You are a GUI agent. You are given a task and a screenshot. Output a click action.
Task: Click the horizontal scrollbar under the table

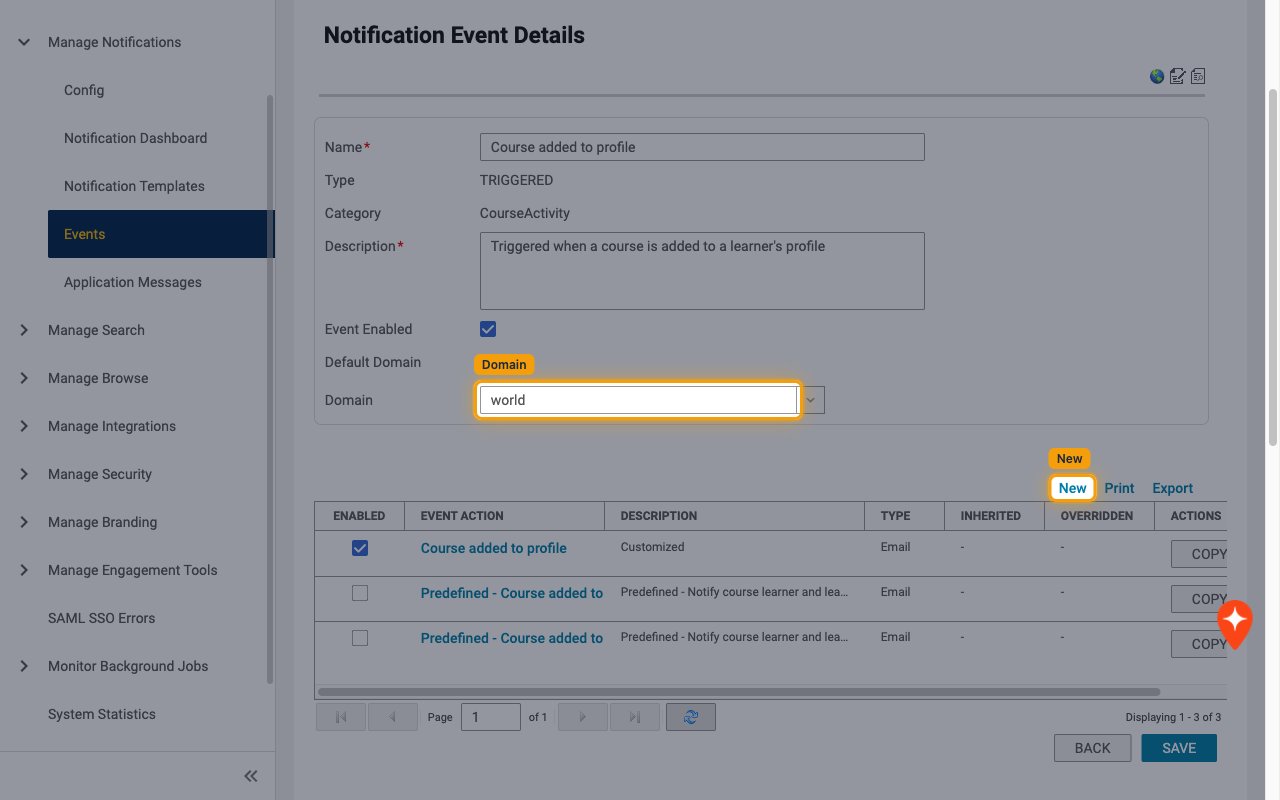click(x=739, y=692)
